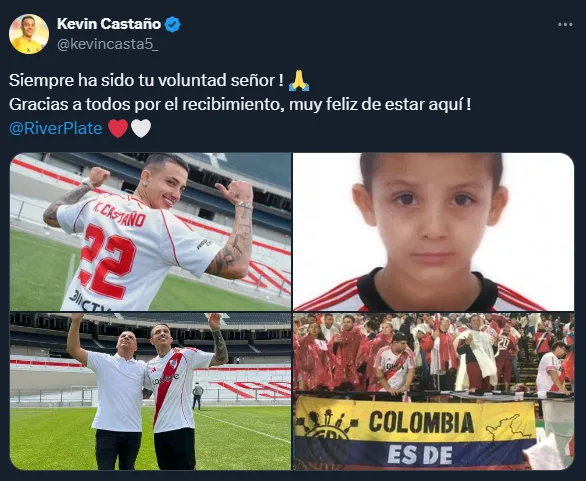Open the three-dot more options menu

[x=565, y=25]
